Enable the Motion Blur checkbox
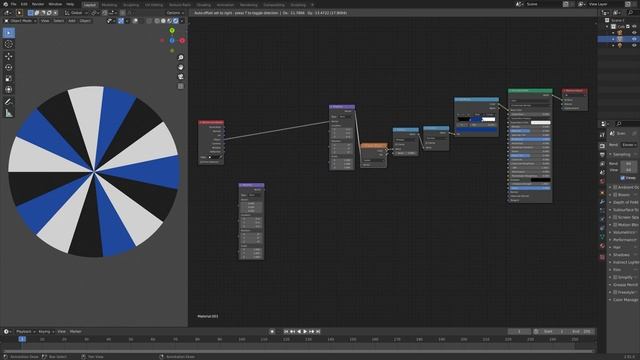 point(615,225)
